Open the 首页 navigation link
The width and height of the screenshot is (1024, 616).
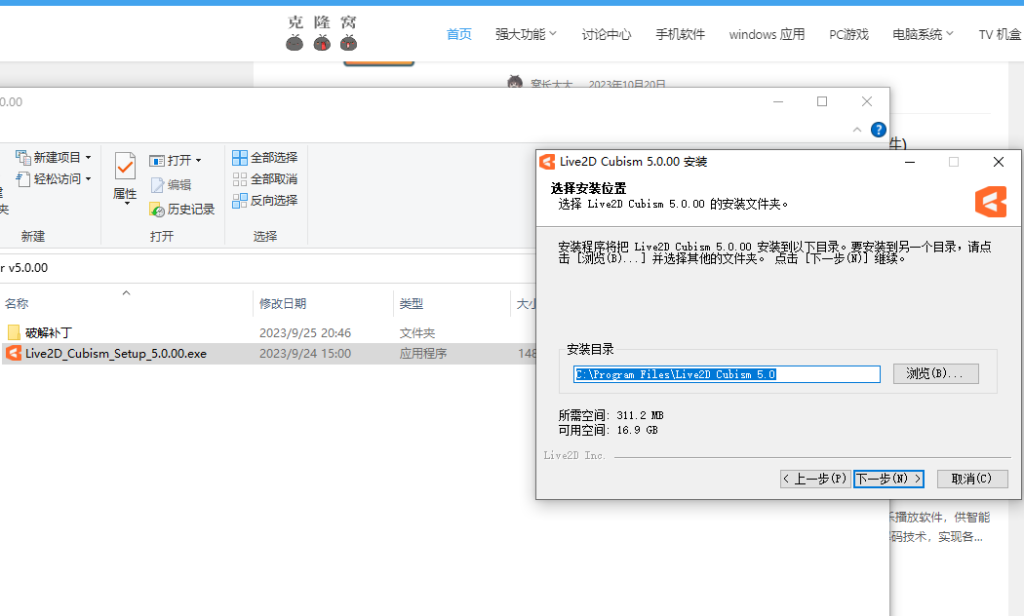point(458,34)
